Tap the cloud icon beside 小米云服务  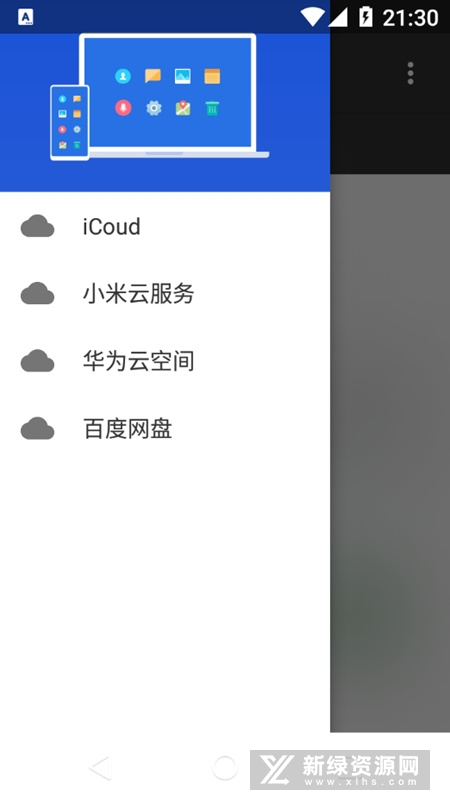[x=37, y=293]
